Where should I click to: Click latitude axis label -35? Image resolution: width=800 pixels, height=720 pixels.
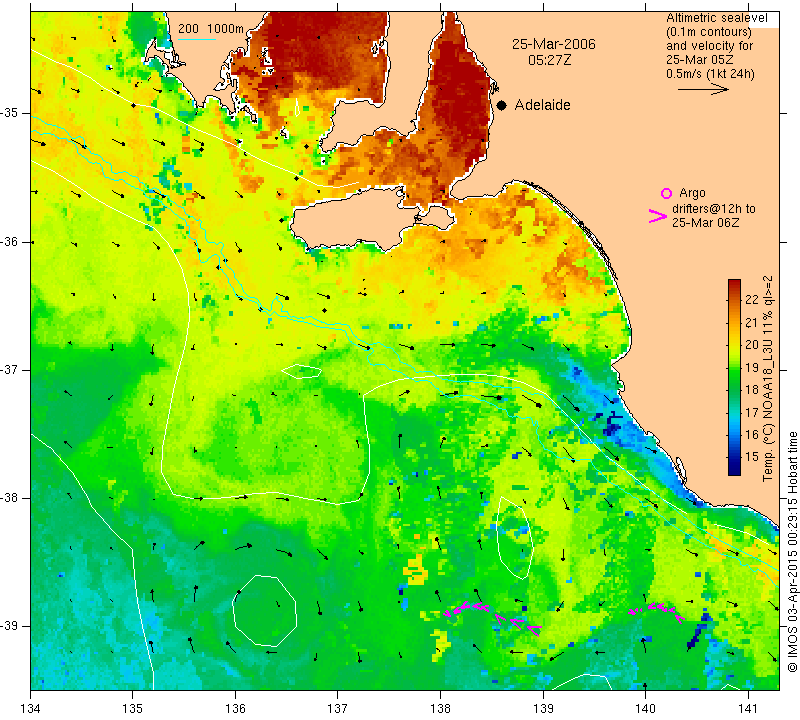point(10,113)
